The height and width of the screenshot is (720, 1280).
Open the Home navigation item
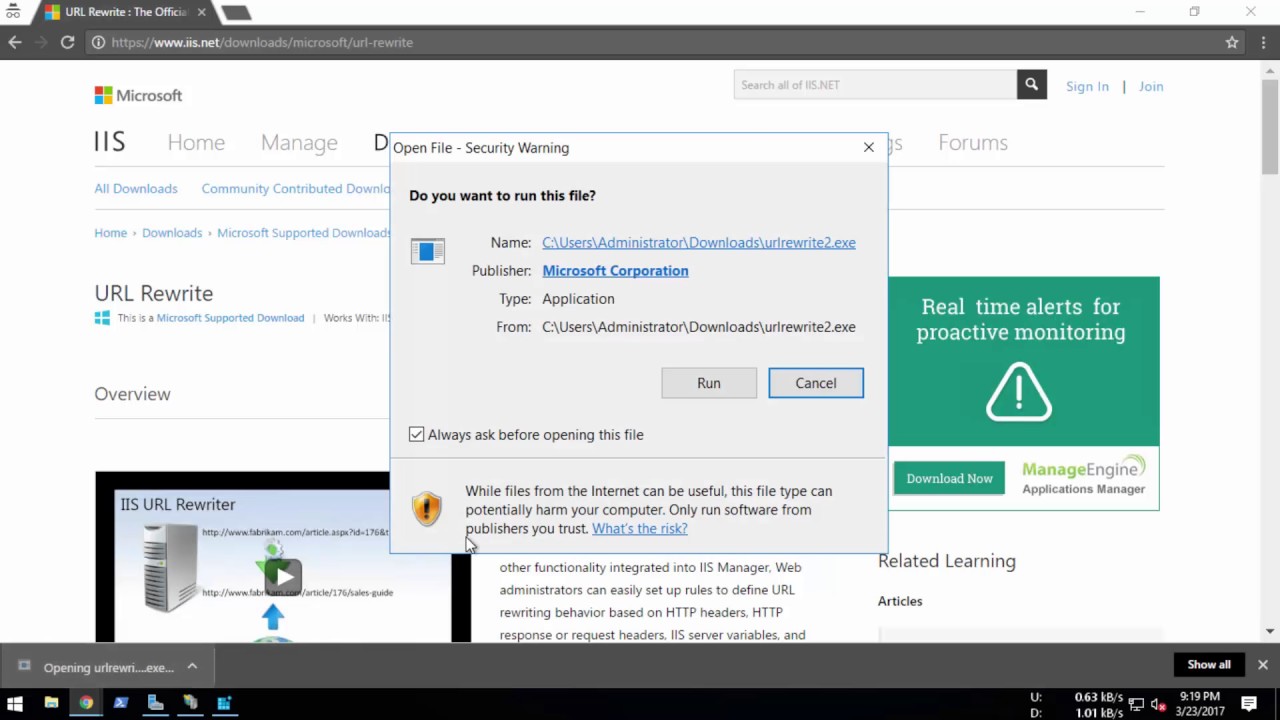click(196, 142)
